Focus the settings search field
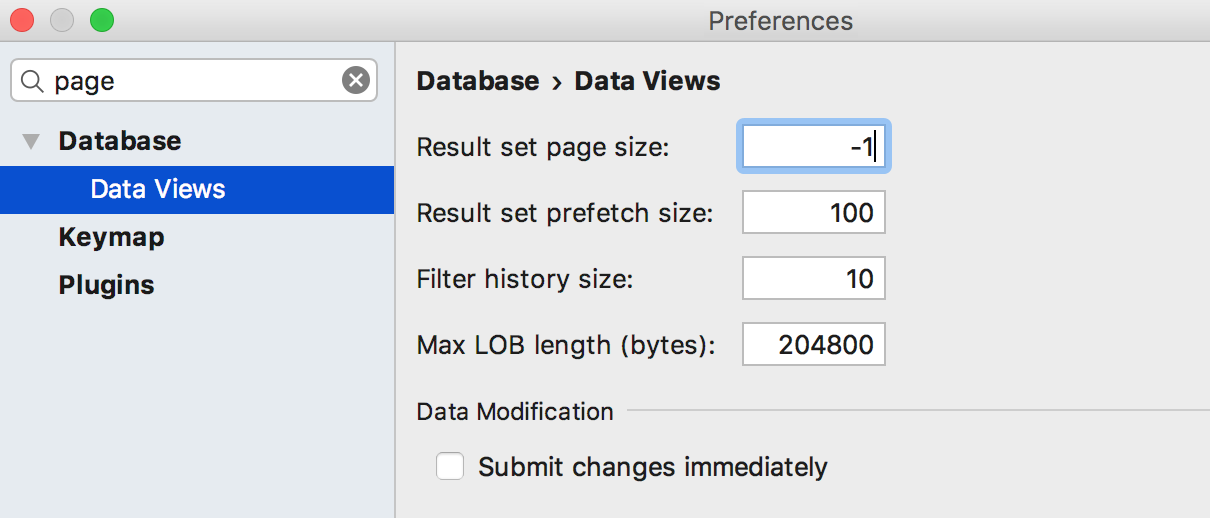 click(190, 81)
